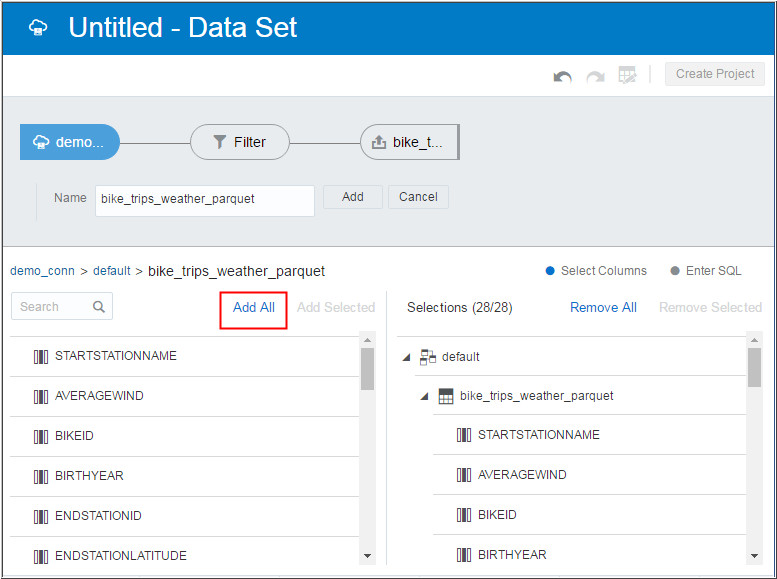The width and height of the screenshot is (777, 579).
Task: Collapse the default tree node
Action: tap(406, 357)
